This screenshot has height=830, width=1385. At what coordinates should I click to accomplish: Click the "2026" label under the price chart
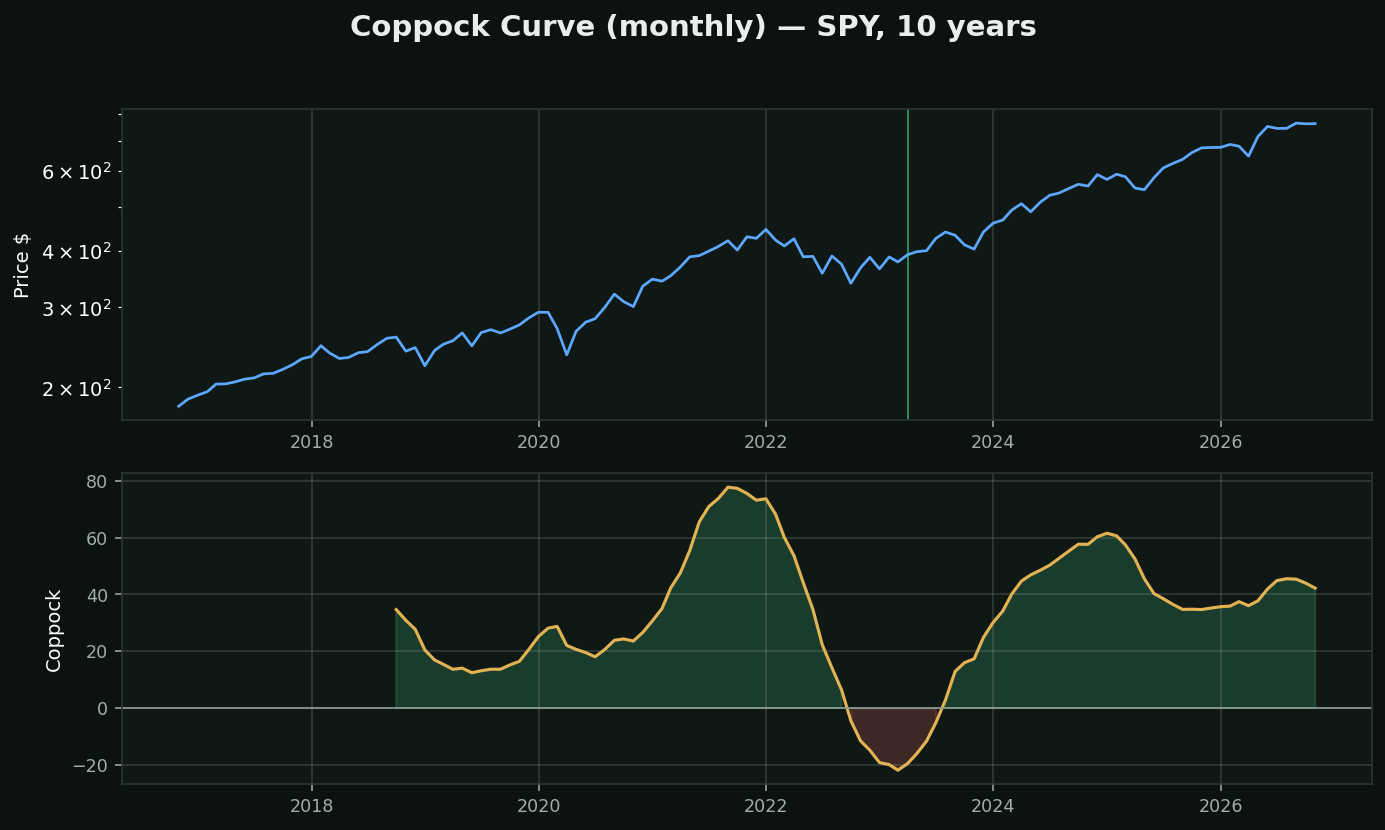pos(1220,441)
